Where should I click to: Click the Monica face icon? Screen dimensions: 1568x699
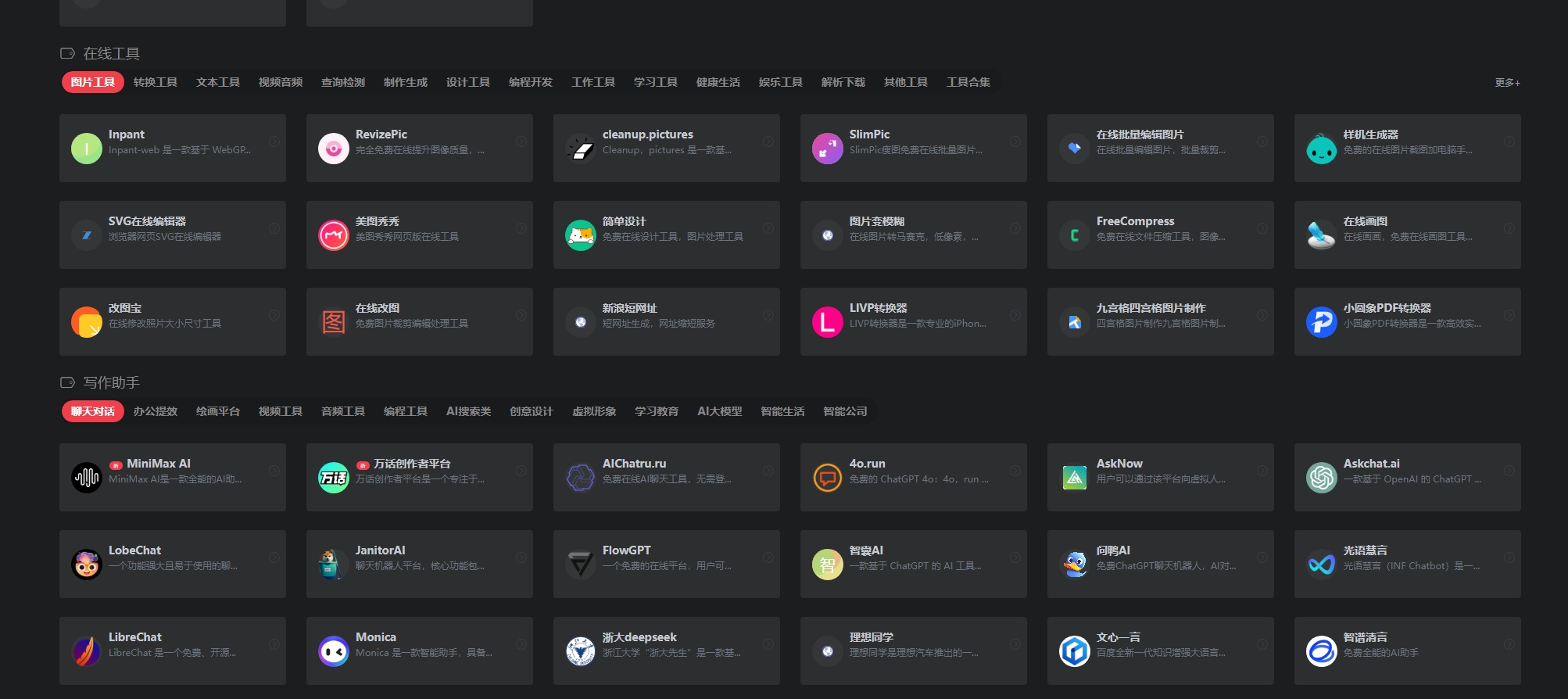click(334, 651)
